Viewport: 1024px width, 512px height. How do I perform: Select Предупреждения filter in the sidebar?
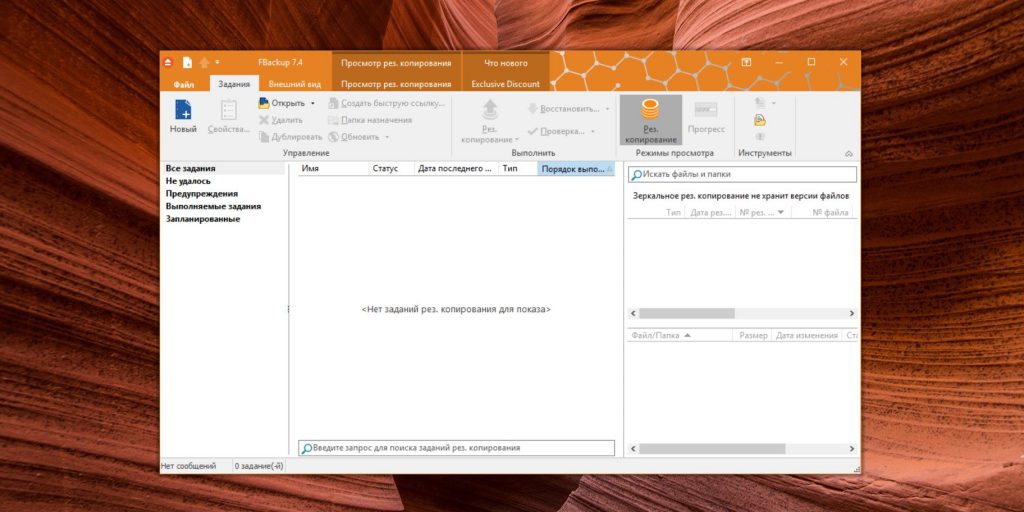point(202,194)
